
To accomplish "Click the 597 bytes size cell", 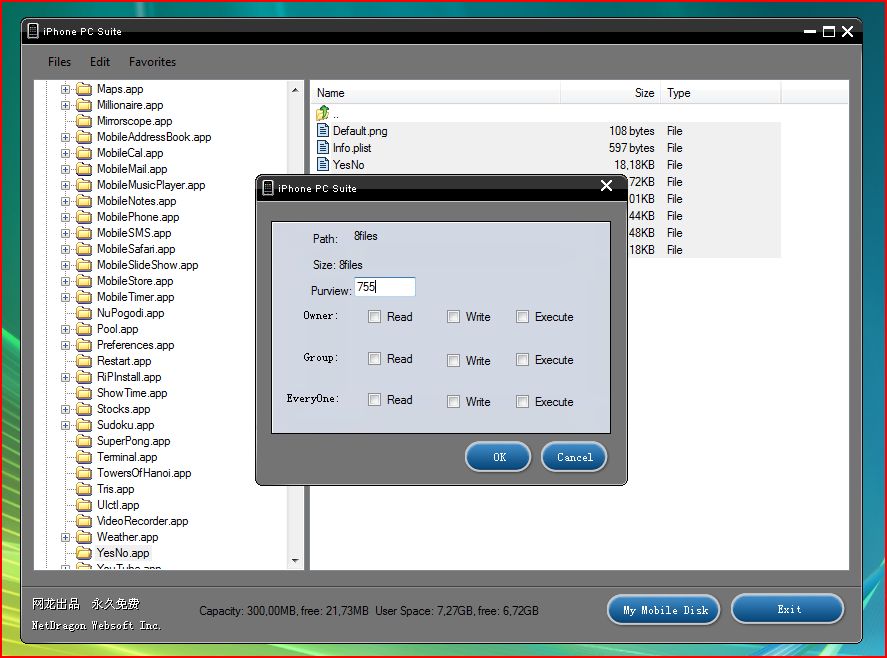I will click(631, 148).
